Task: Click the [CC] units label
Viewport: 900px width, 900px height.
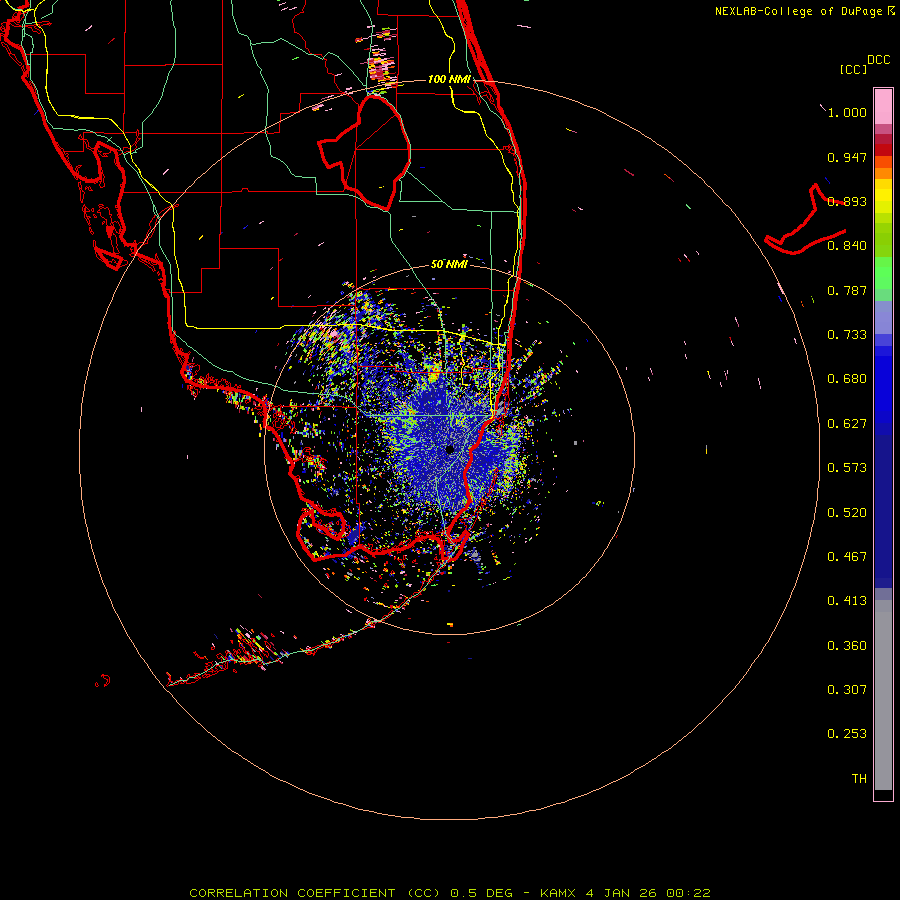Action: [x=853, y=69]
